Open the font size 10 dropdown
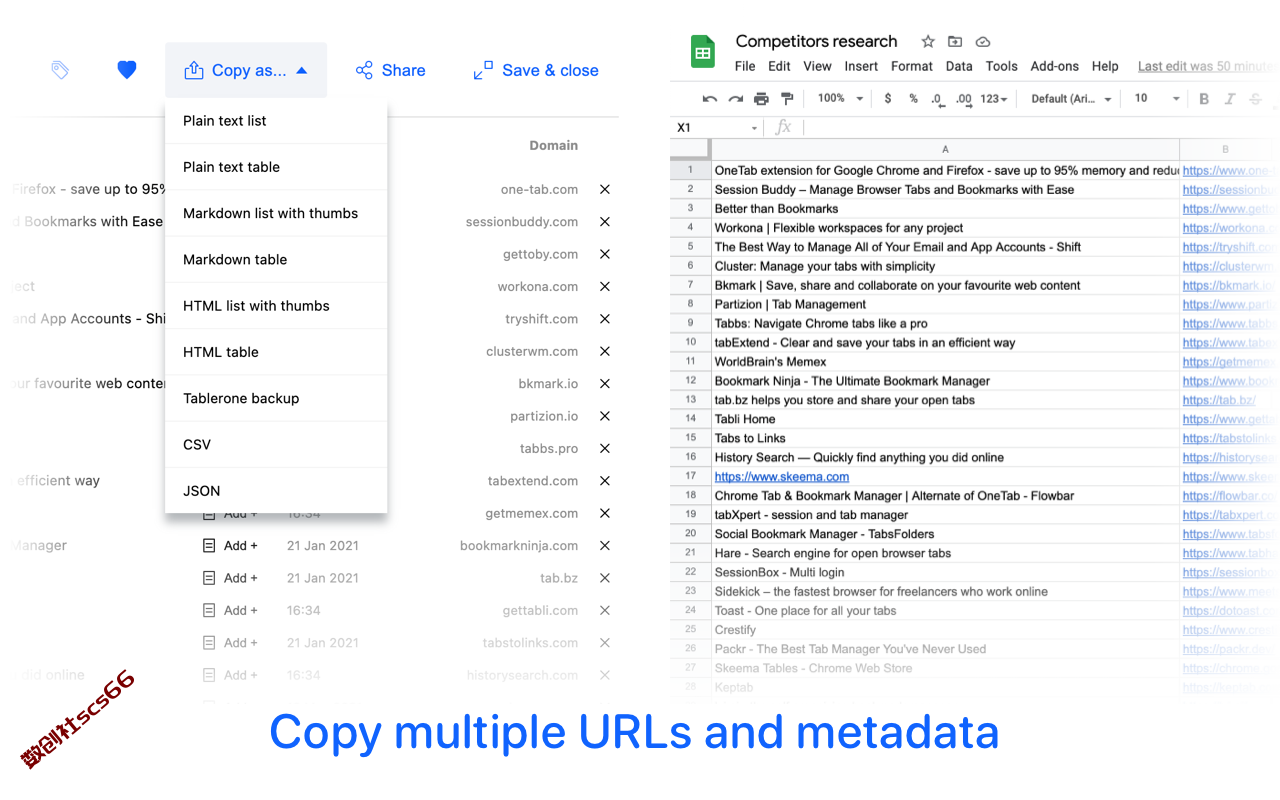Image resolution: width=1280 pixels, height=800 pixels. [x=1155, y=99]
